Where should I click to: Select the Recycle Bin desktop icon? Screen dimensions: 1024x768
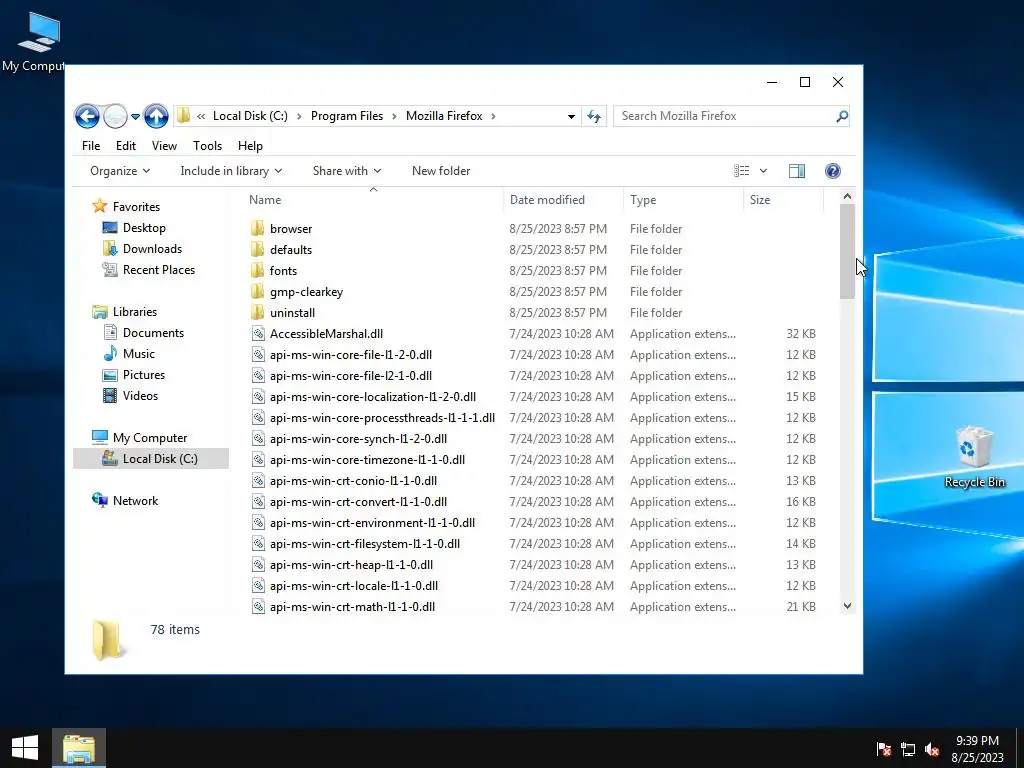(974, 458)
